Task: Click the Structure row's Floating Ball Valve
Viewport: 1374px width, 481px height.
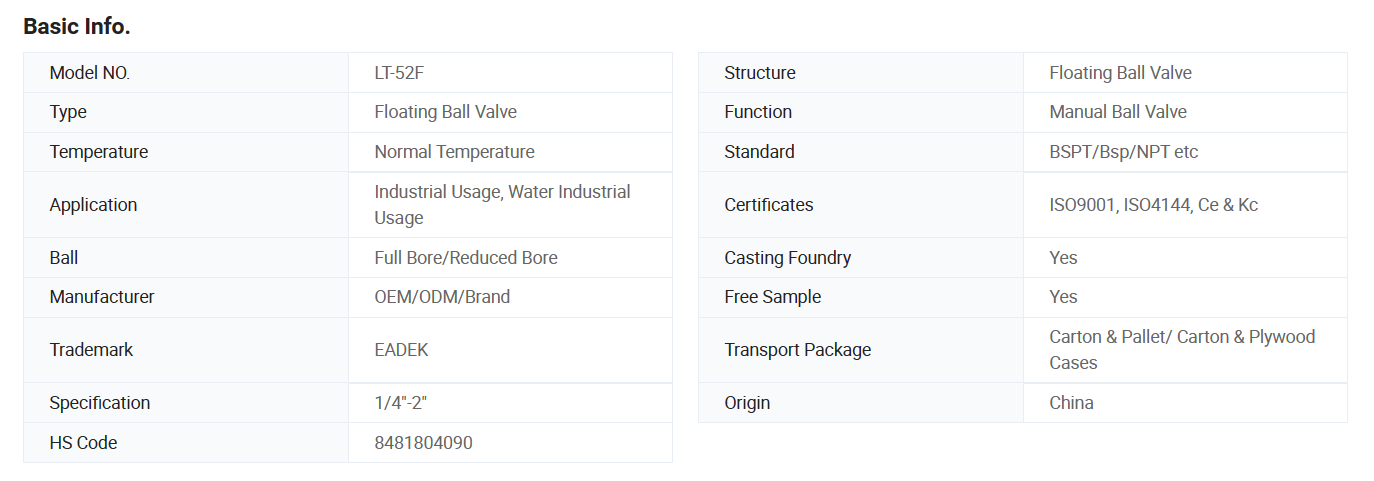Action: [x=1120, y=73]
